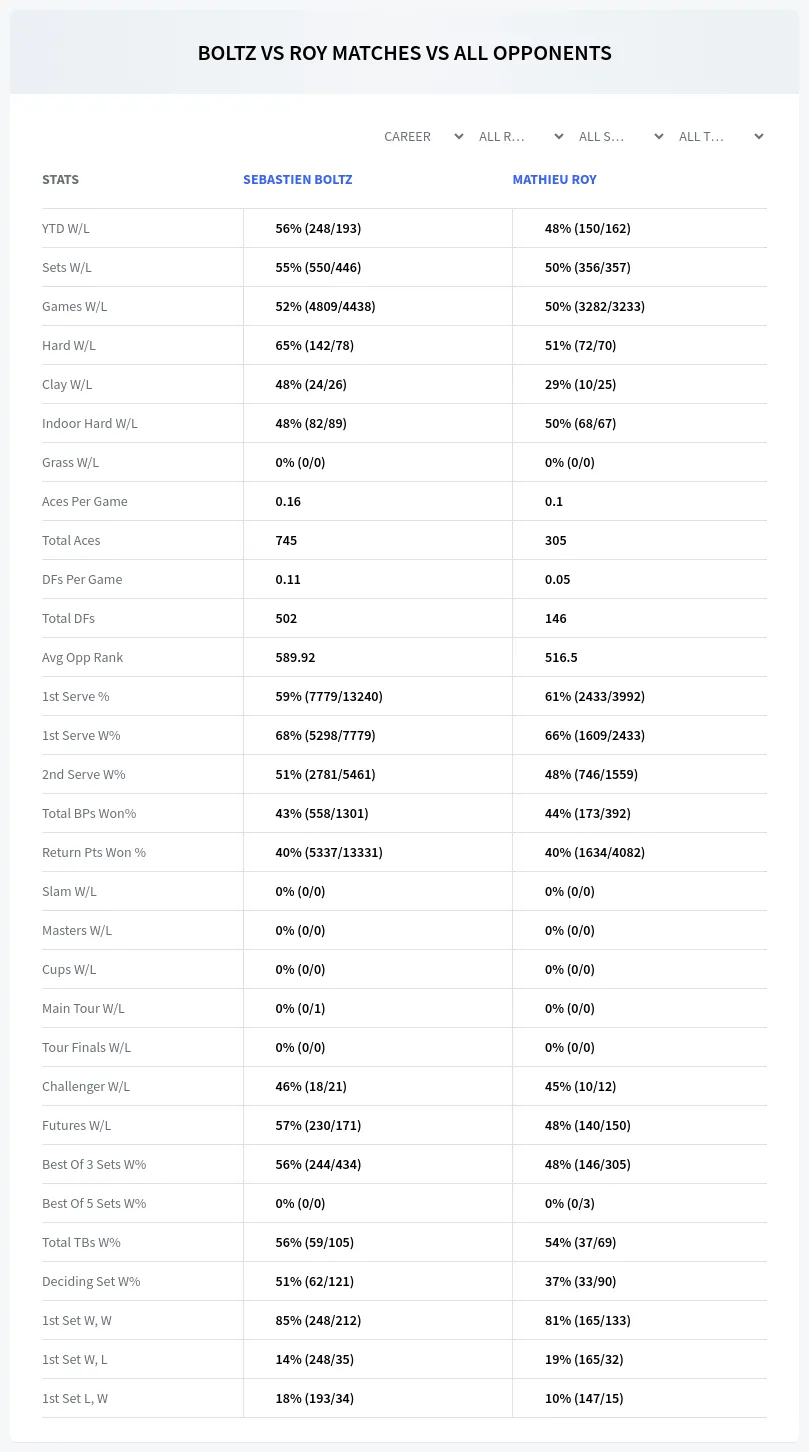Screen dimensions: 809x1452
Task: Click Boltz's Avg Opp Rank 589.92
Action: pos(296,657)
